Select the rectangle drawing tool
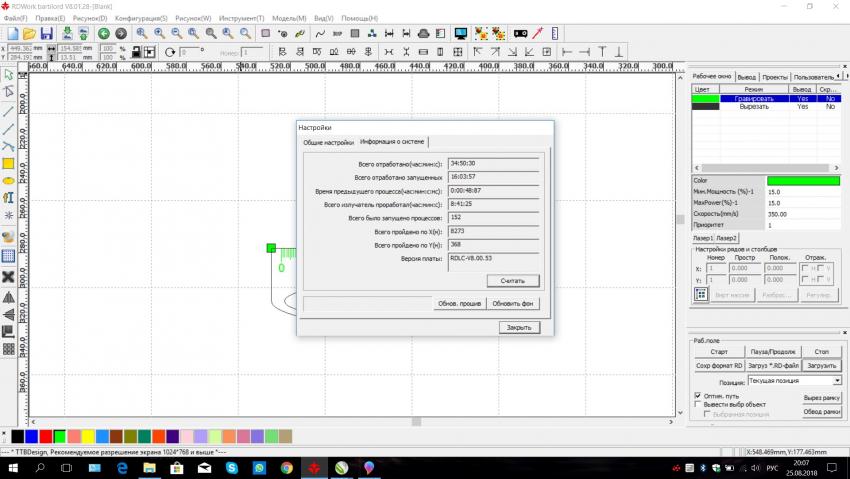The image size is (850, 479). pos(8,162)
